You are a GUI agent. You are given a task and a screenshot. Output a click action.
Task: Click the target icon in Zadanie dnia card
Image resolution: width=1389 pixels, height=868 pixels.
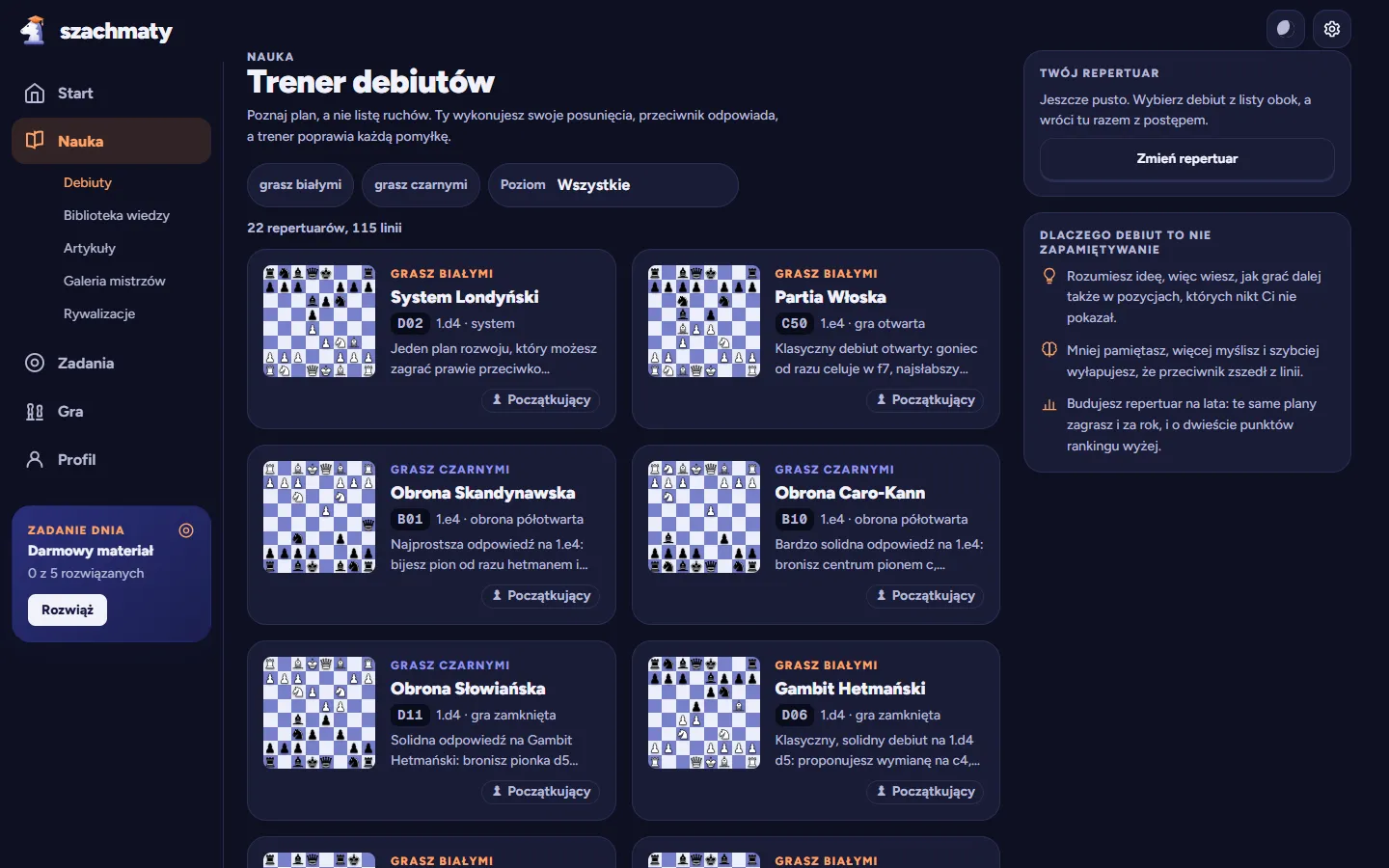click(x=186, y=530)
